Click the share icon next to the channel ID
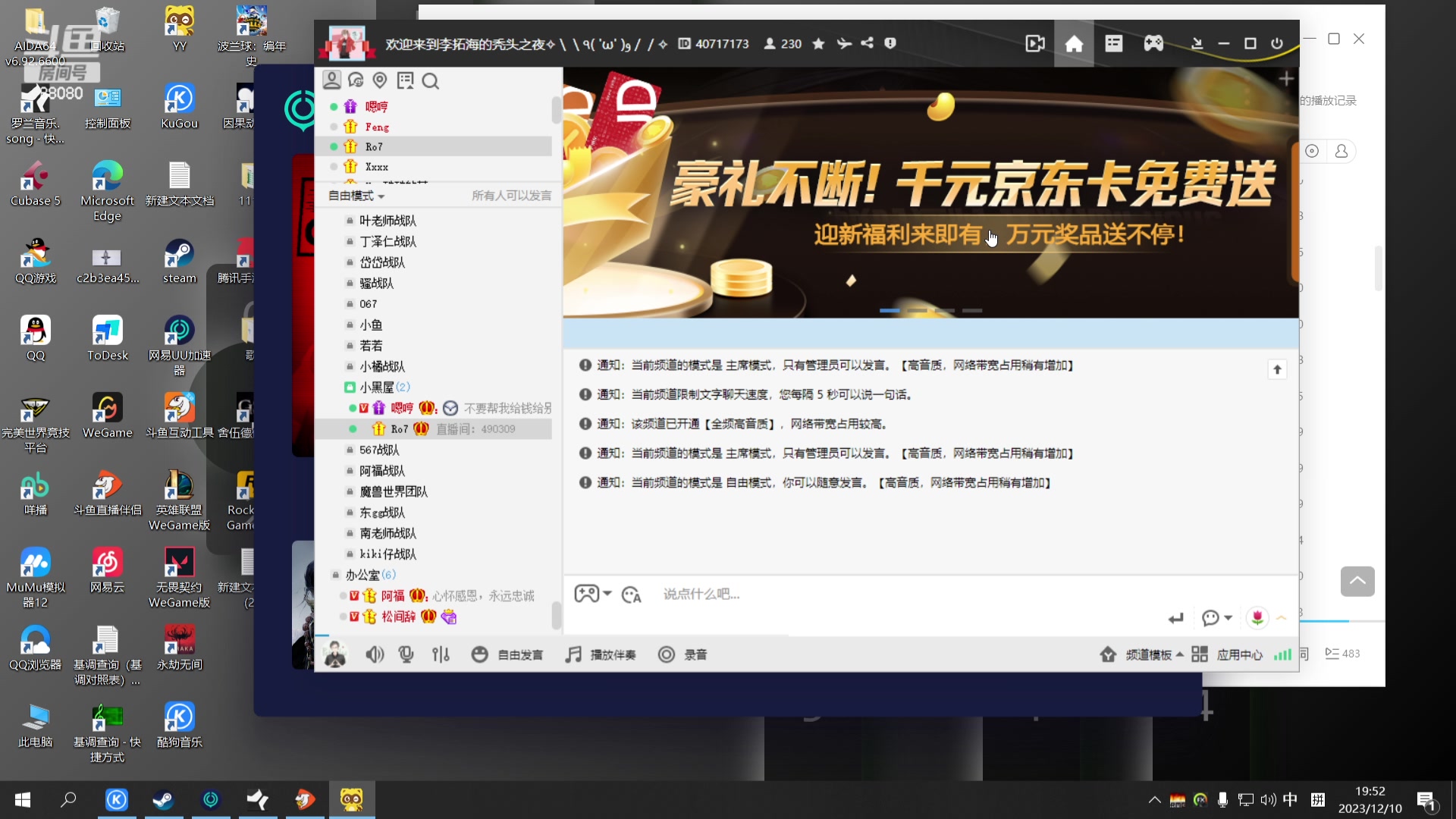The height and width of the screenshot is (819, 1456). (x=868, y=43)
